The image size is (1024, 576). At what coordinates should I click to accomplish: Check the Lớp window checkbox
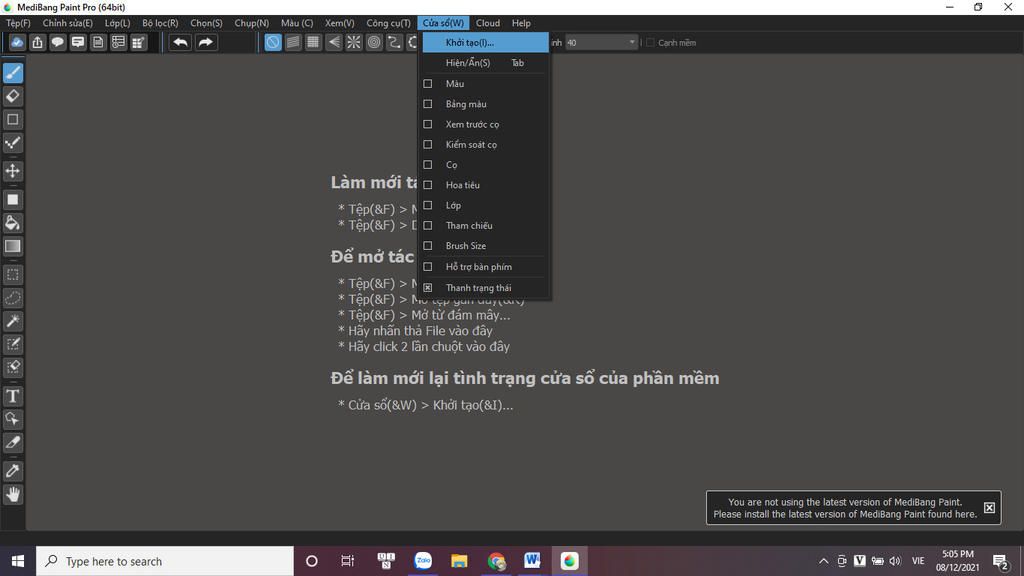click(x=428, y=205)
